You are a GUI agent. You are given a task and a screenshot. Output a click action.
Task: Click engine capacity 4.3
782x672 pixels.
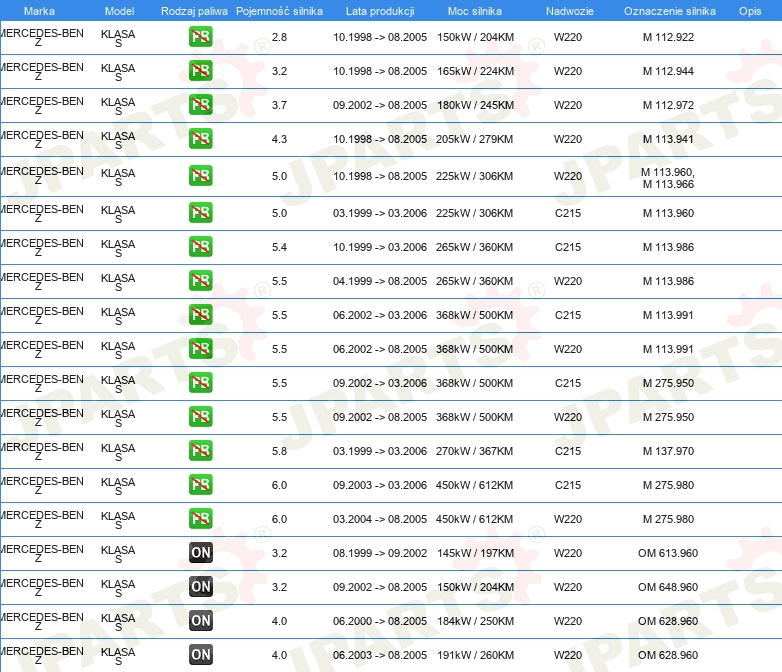[279, 139]
